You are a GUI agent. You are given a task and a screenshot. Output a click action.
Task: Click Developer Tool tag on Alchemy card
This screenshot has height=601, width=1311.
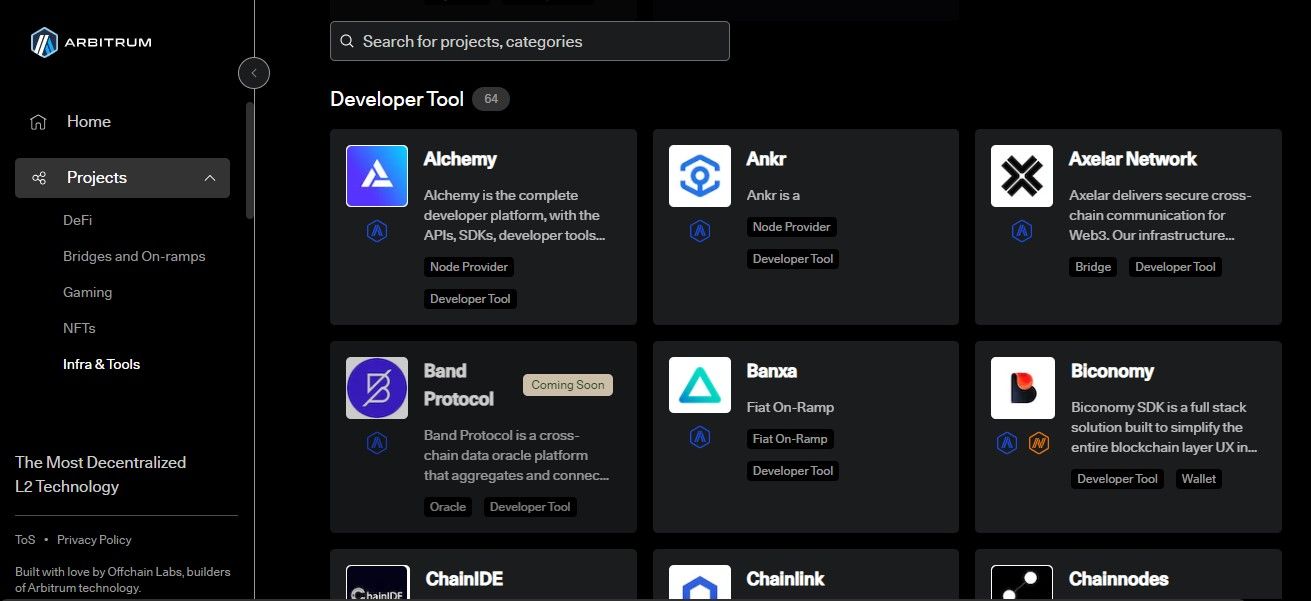tap(470, 299)
